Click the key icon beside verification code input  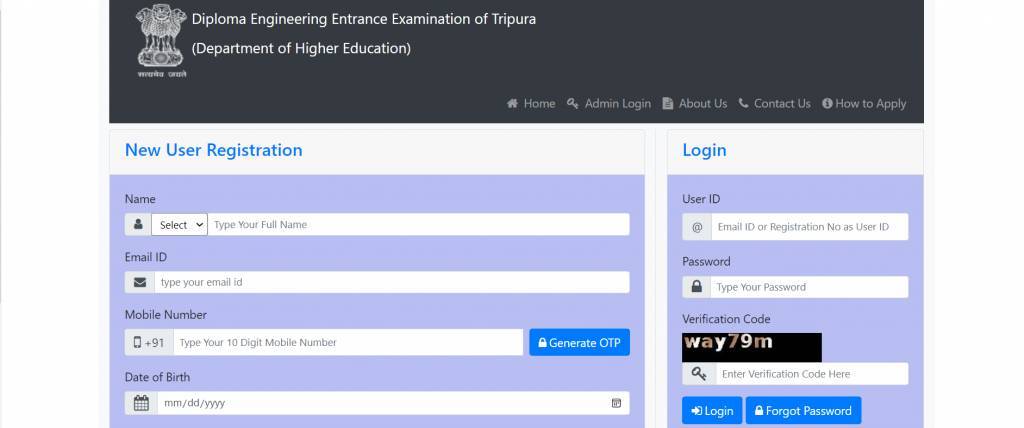[x=698, y=374]
